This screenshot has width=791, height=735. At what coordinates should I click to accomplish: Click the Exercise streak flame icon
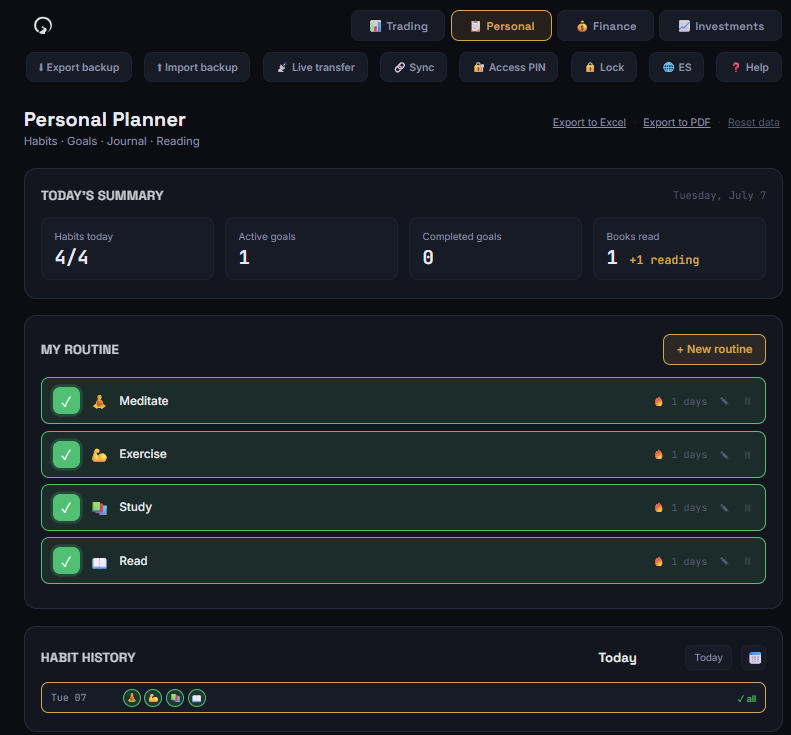[658, 455]
